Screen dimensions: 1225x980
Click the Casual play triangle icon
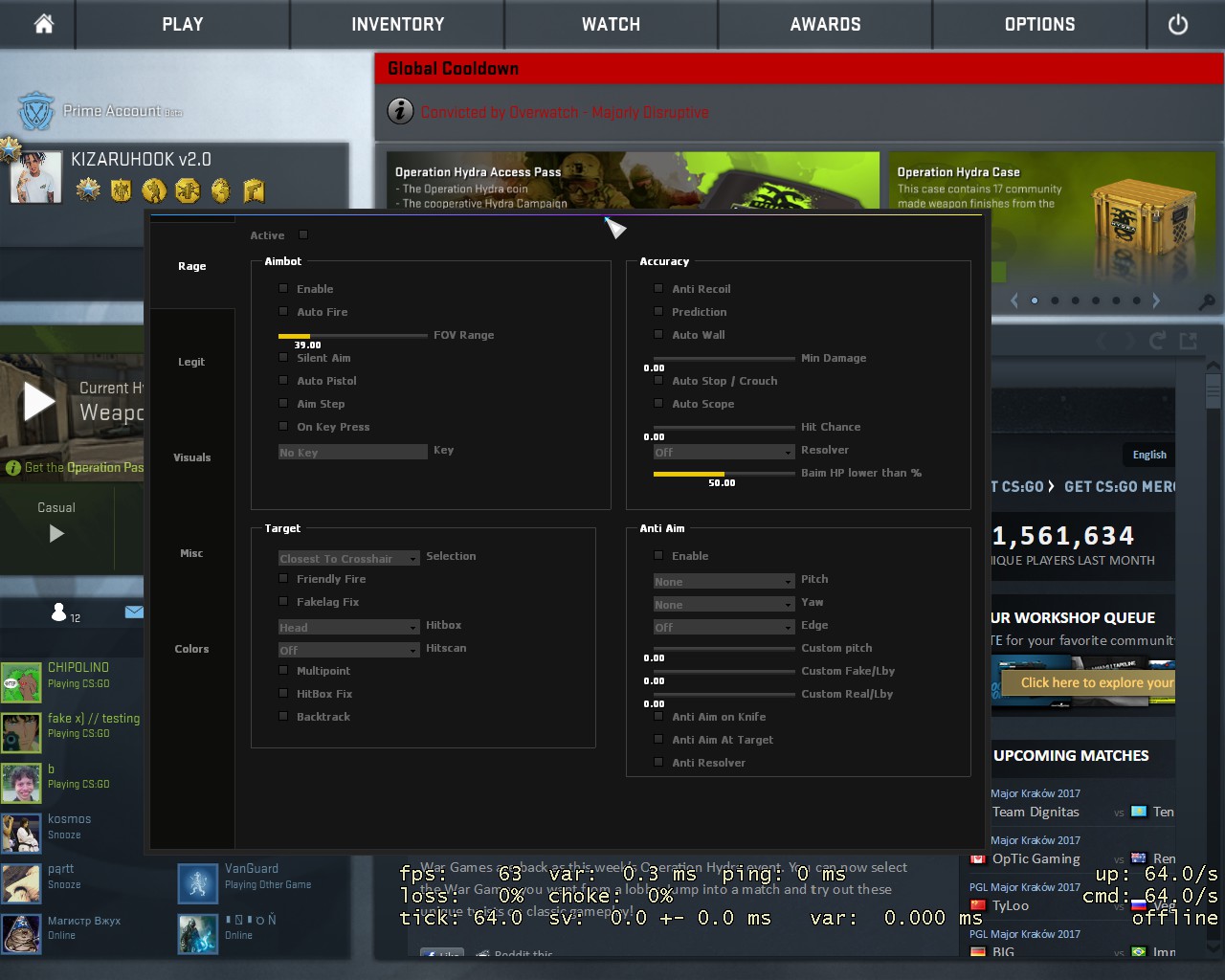(56, 533)
